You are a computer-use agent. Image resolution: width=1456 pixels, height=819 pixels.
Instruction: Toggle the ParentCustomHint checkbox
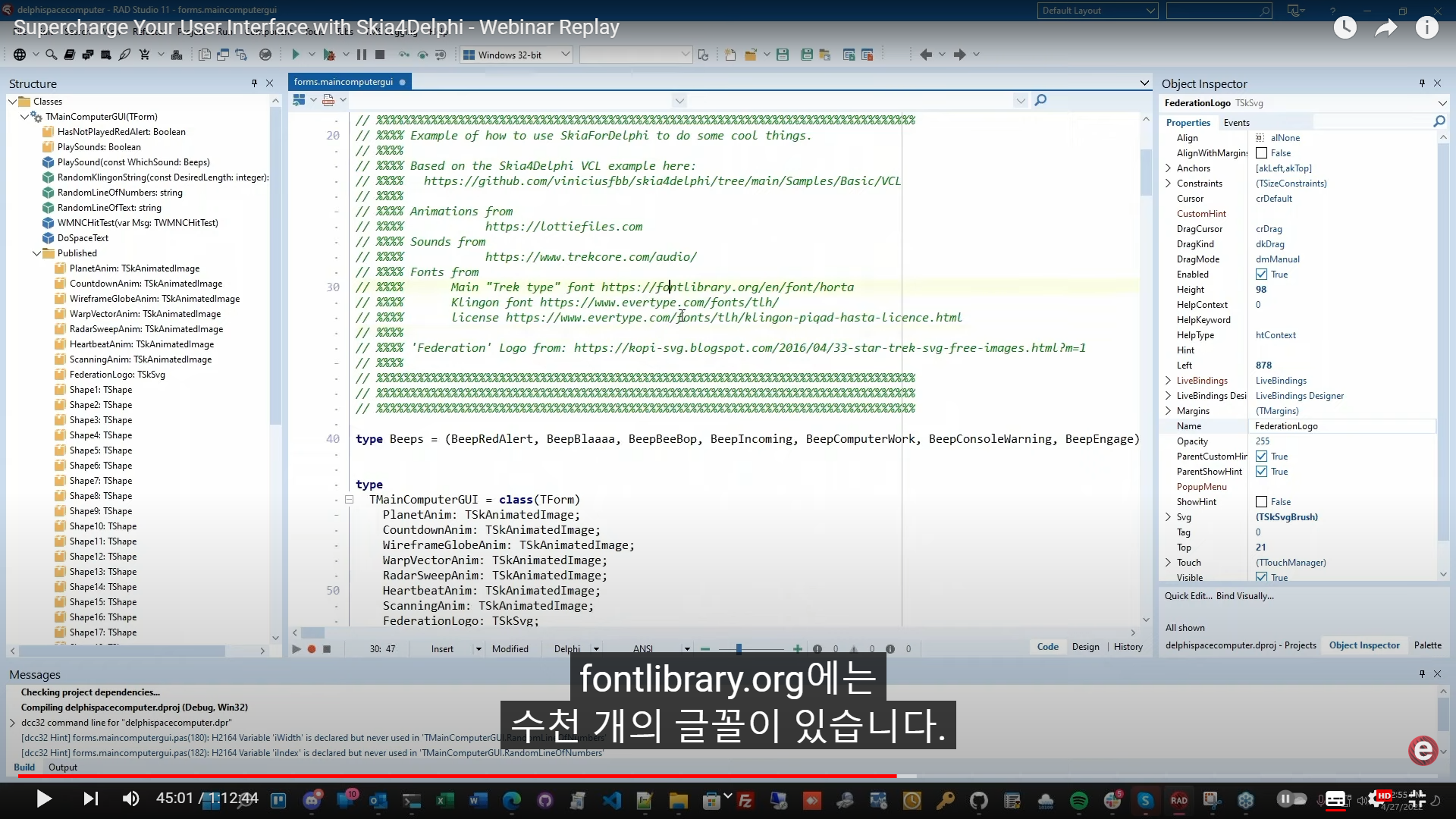[x=1261, y=457]
